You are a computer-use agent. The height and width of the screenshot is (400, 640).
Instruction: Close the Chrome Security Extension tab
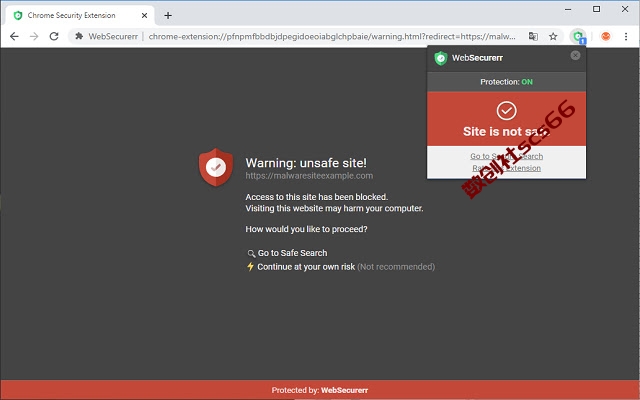point(144,16)
